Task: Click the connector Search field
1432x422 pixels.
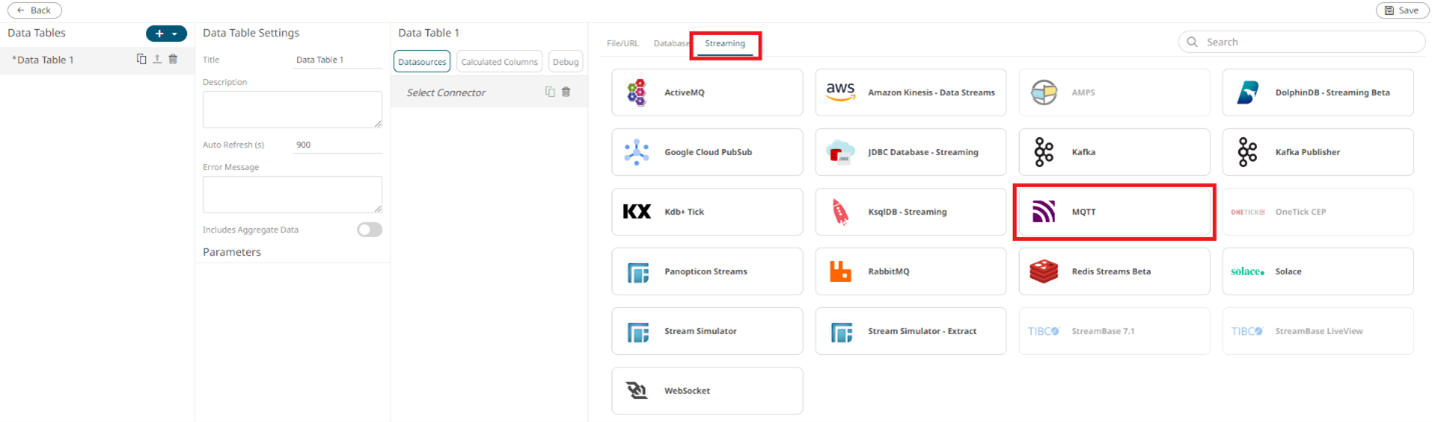Action: pyautogui.click(x=1310, y=42)
